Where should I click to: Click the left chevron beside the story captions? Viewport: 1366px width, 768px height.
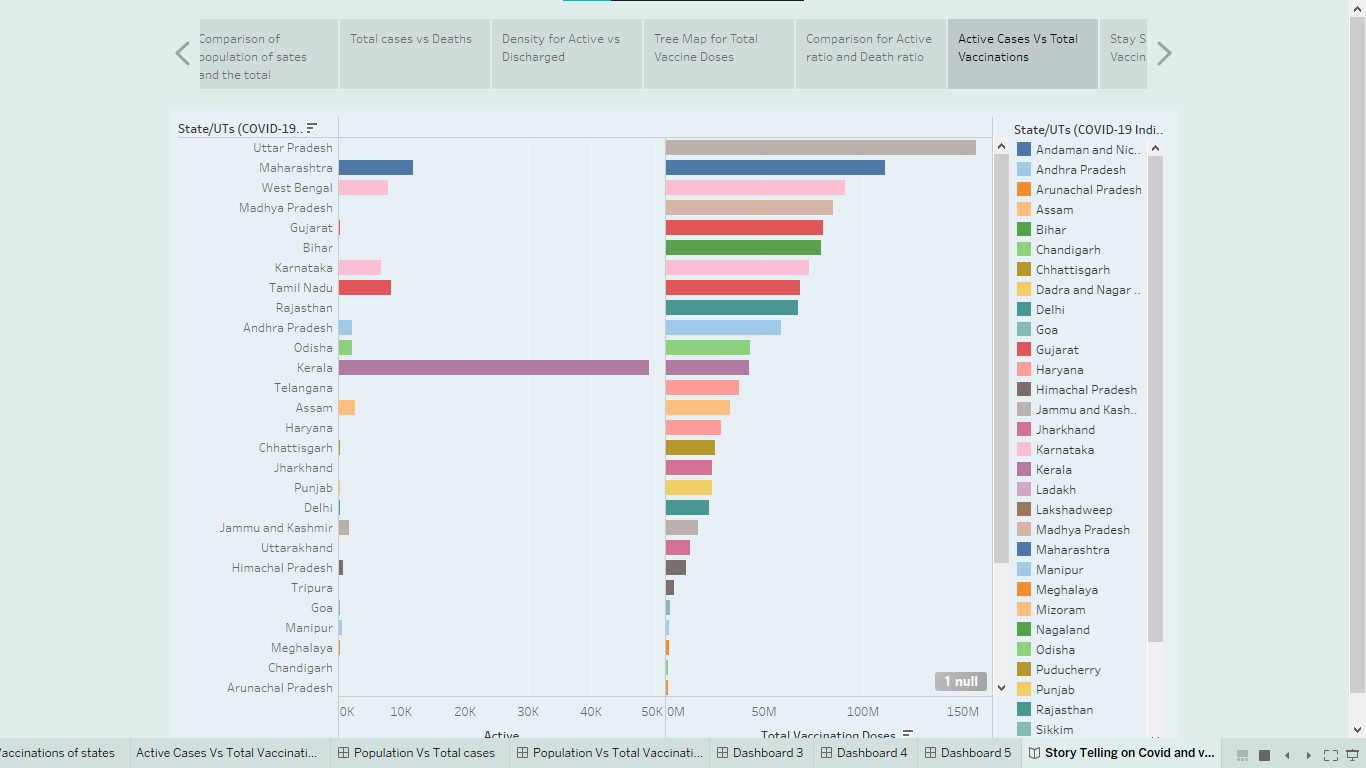pos(181,52)
